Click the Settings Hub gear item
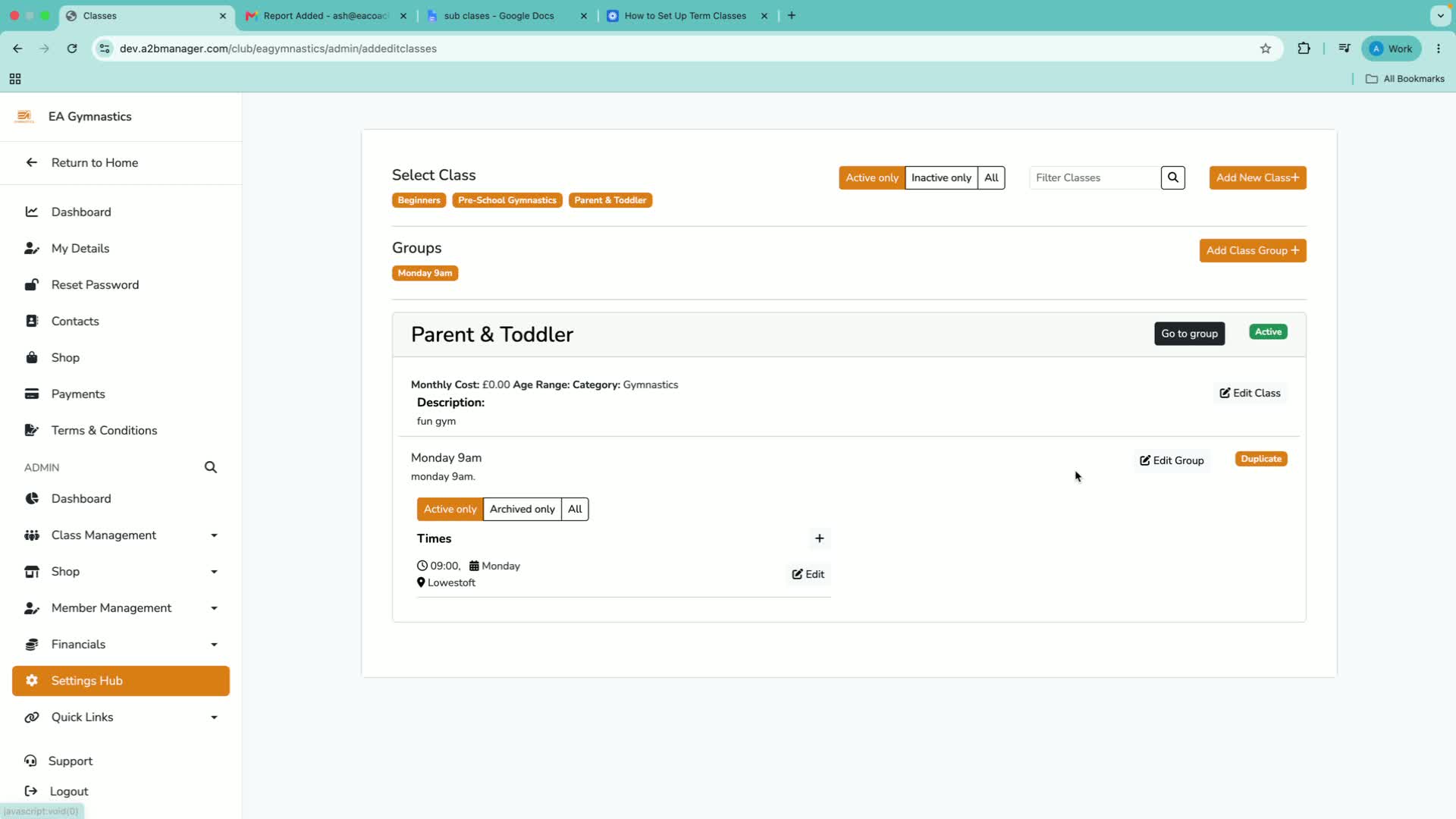The width and height of the screenshot is (1456, 819). (x=121, y=681)
